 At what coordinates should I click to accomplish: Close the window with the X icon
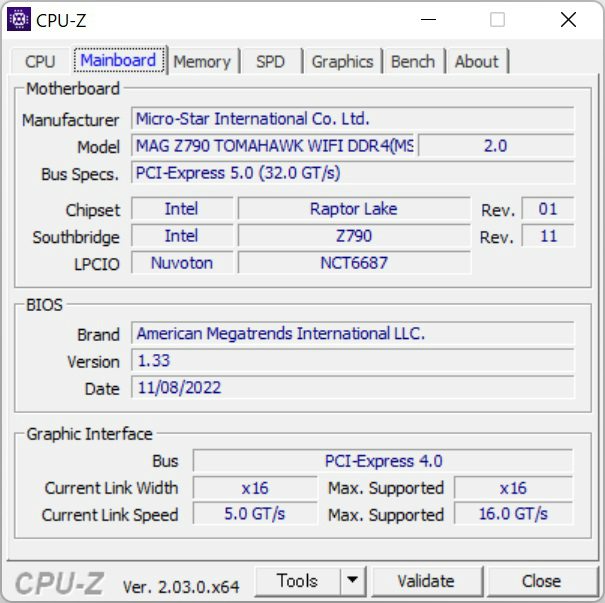(568, 20)
